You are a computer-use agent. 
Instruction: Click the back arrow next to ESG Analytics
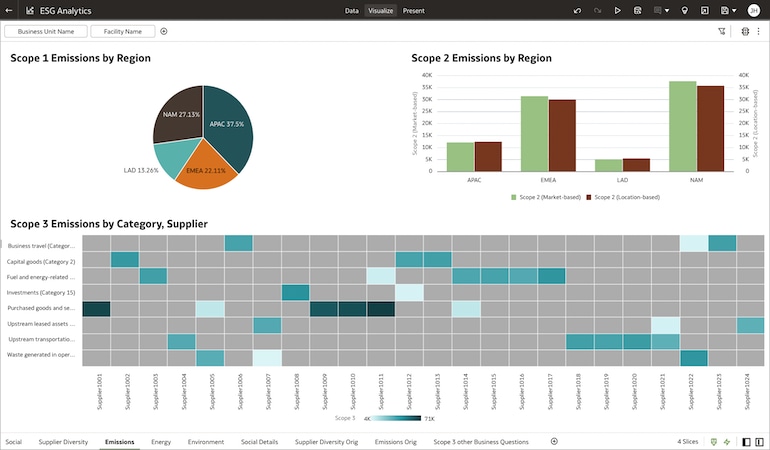9,10
